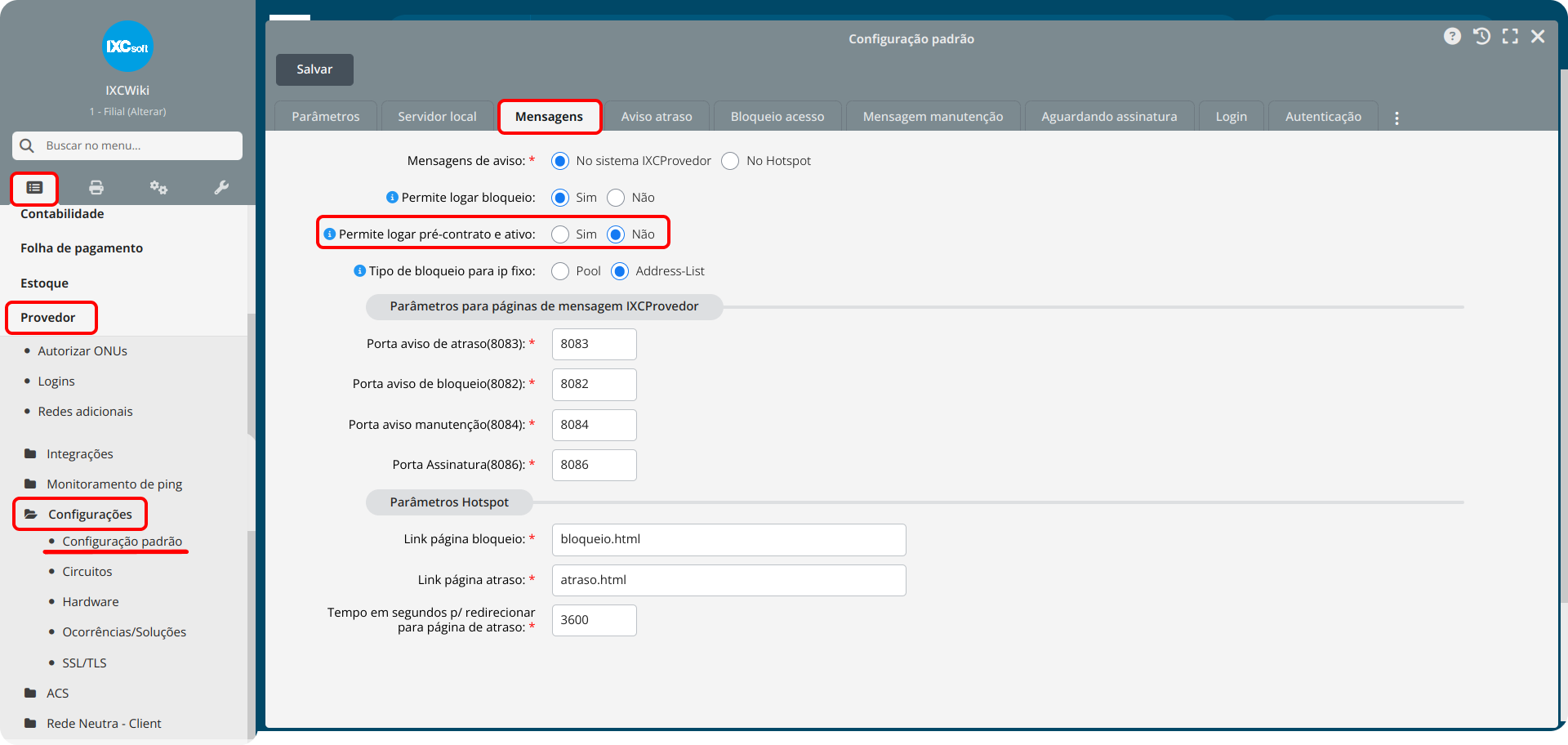Open Autorizar ONUs menu item
Viewport: 1568px width, 745px height.
coord(82,351)
